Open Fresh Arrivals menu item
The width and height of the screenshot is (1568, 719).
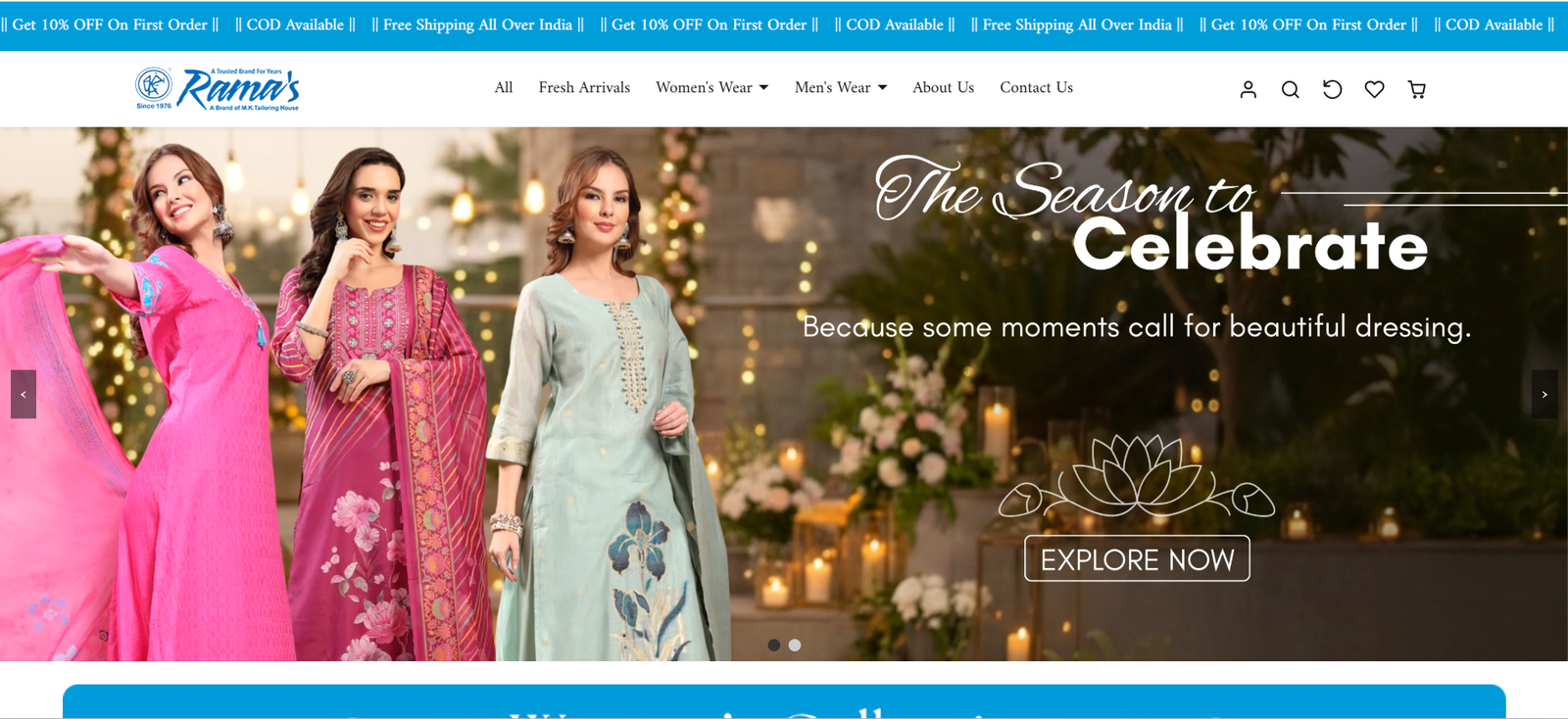584,87
